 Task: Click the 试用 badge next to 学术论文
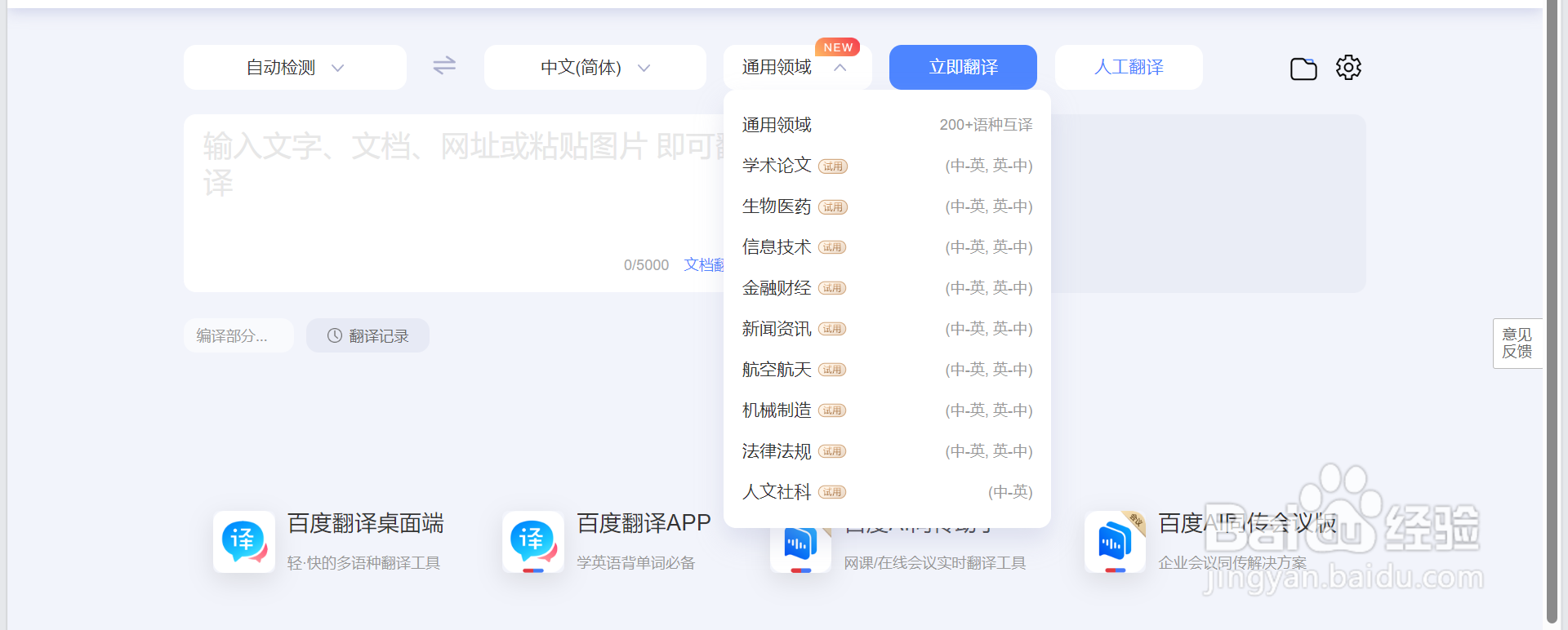833,166
